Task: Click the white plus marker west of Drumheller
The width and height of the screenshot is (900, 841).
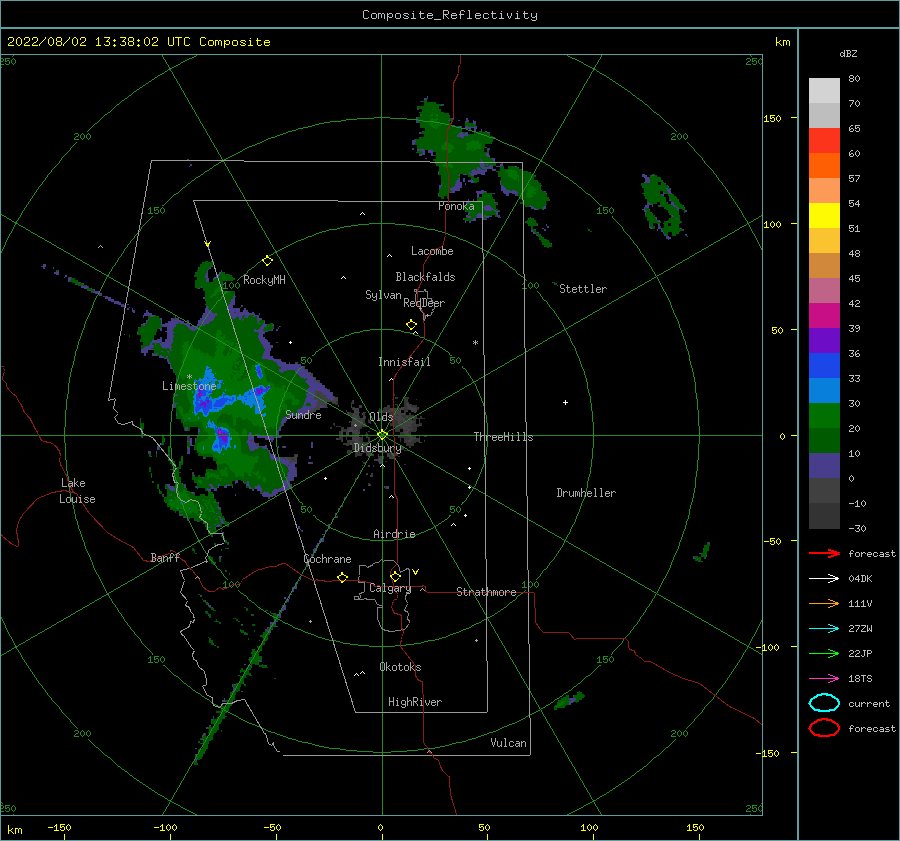Action: pos(565,402)
